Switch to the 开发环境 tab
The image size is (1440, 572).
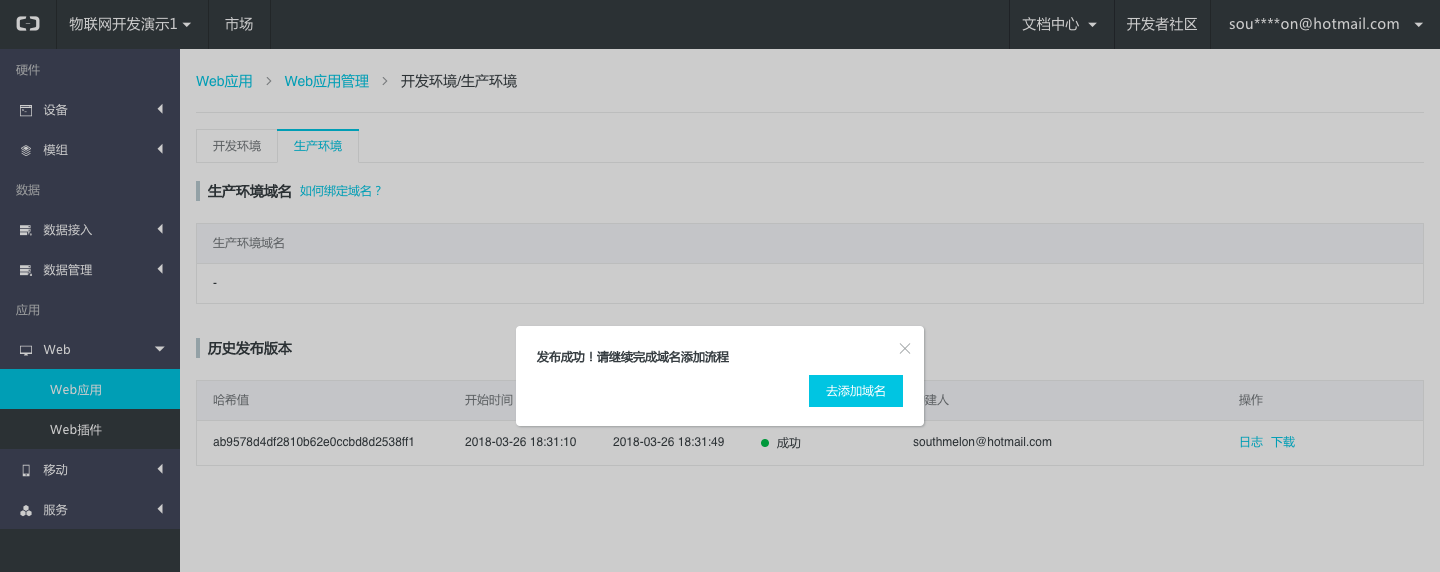pos(237,146)
